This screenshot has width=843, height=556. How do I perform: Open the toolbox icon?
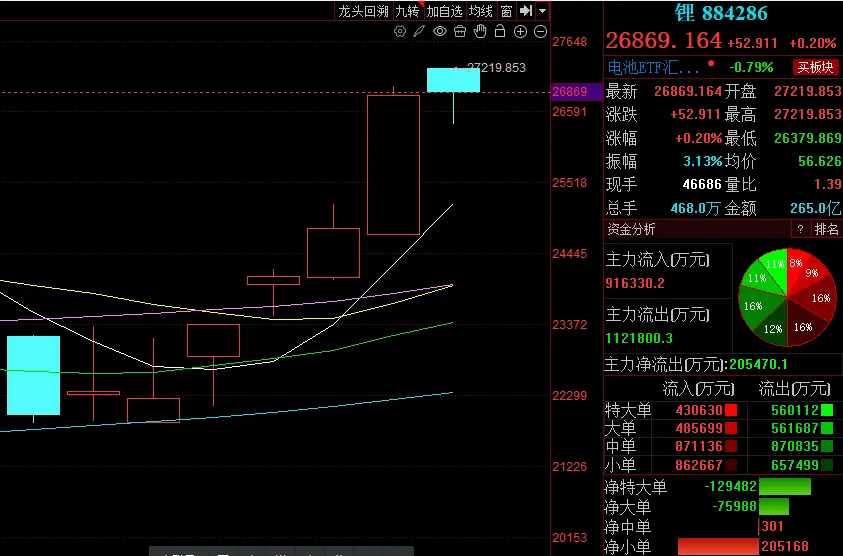coord(460,32)
